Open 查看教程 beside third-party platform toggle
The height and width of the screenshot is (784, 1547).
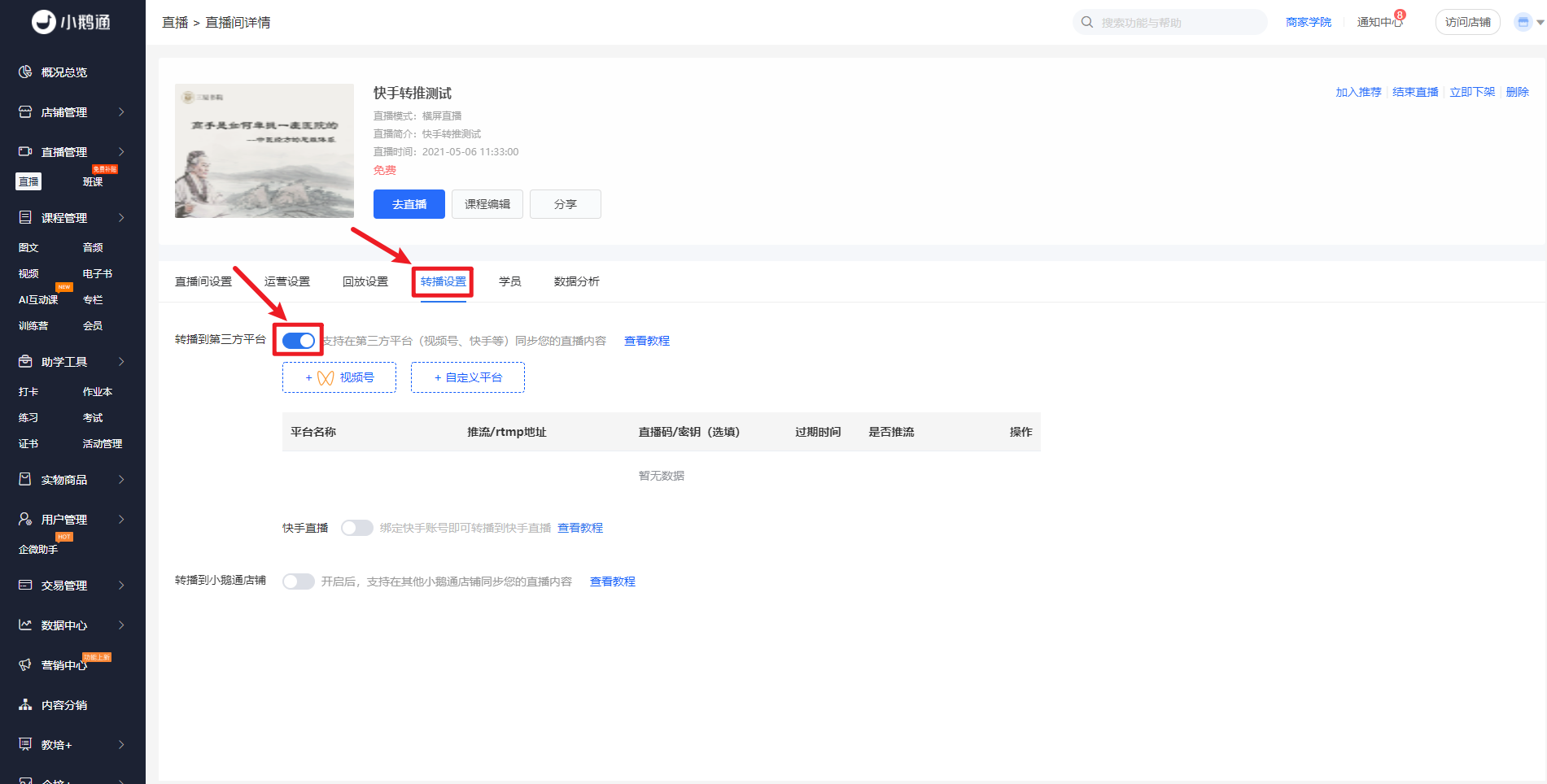click(x=647, y=341)
